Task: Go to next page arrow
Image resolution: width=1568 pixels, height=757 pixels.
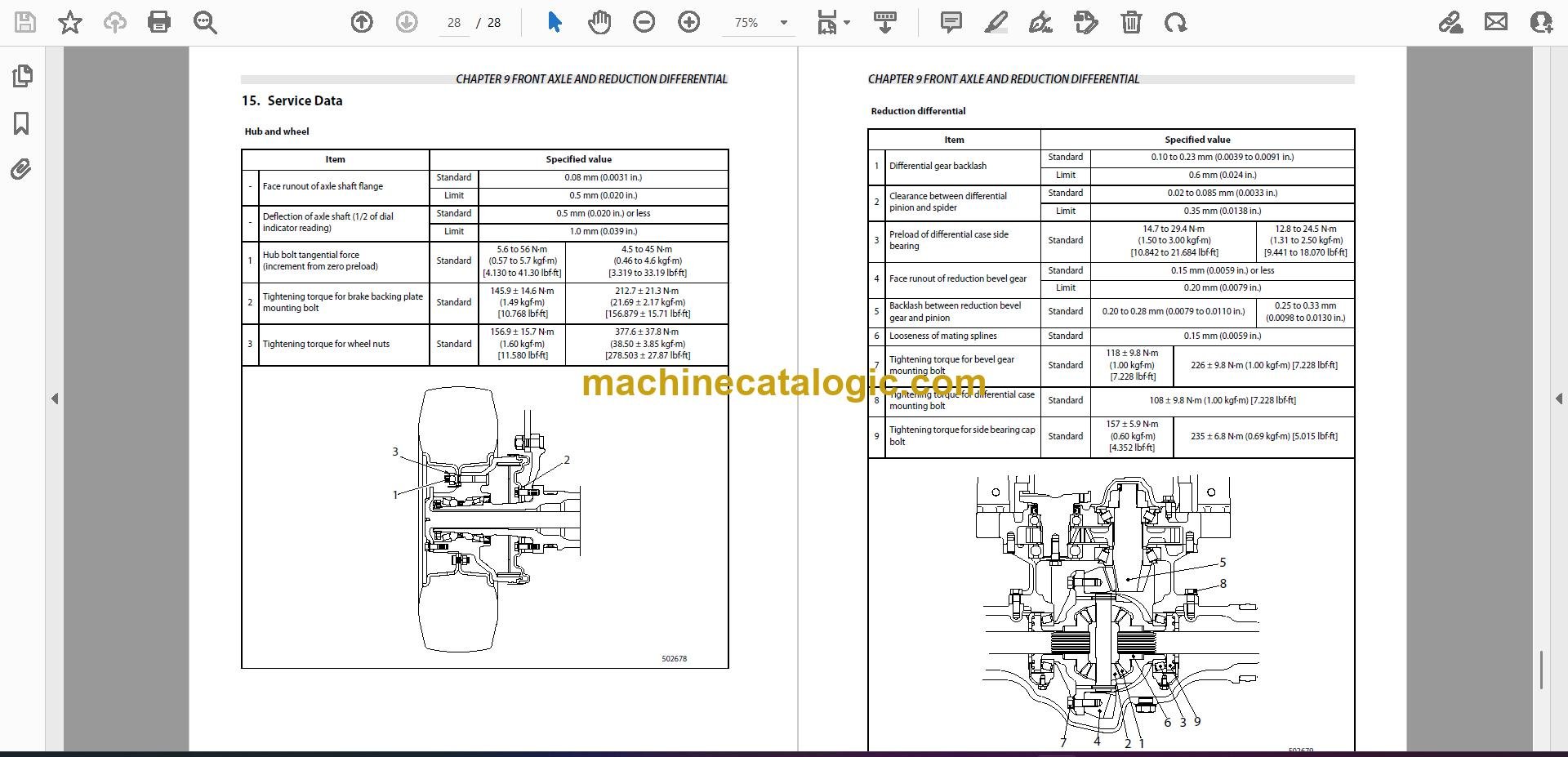Action: click(407, 22)
